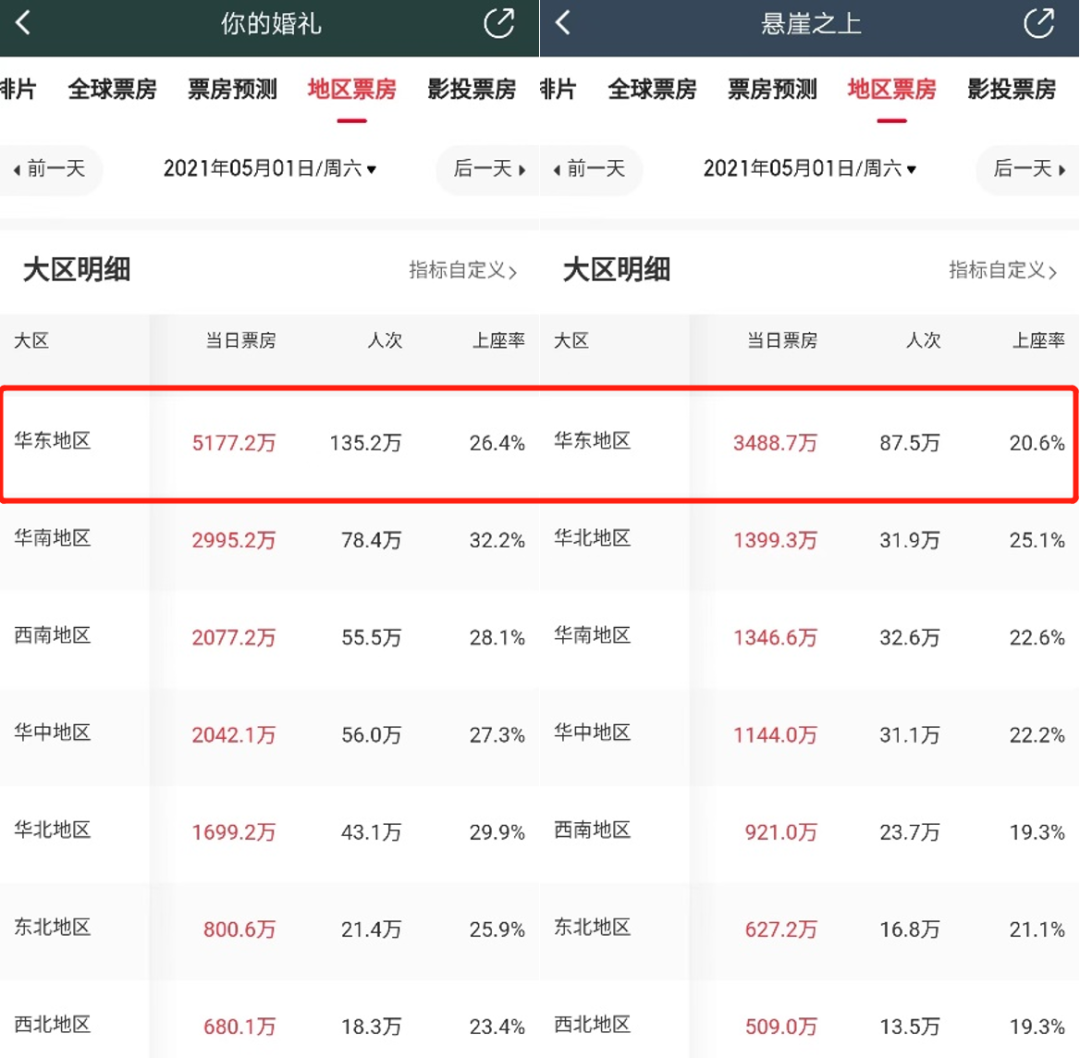Tap back arrow on 你的婚礼 page
The height and width of the screenshot is (1058, 1080).
tap(24, 23)
